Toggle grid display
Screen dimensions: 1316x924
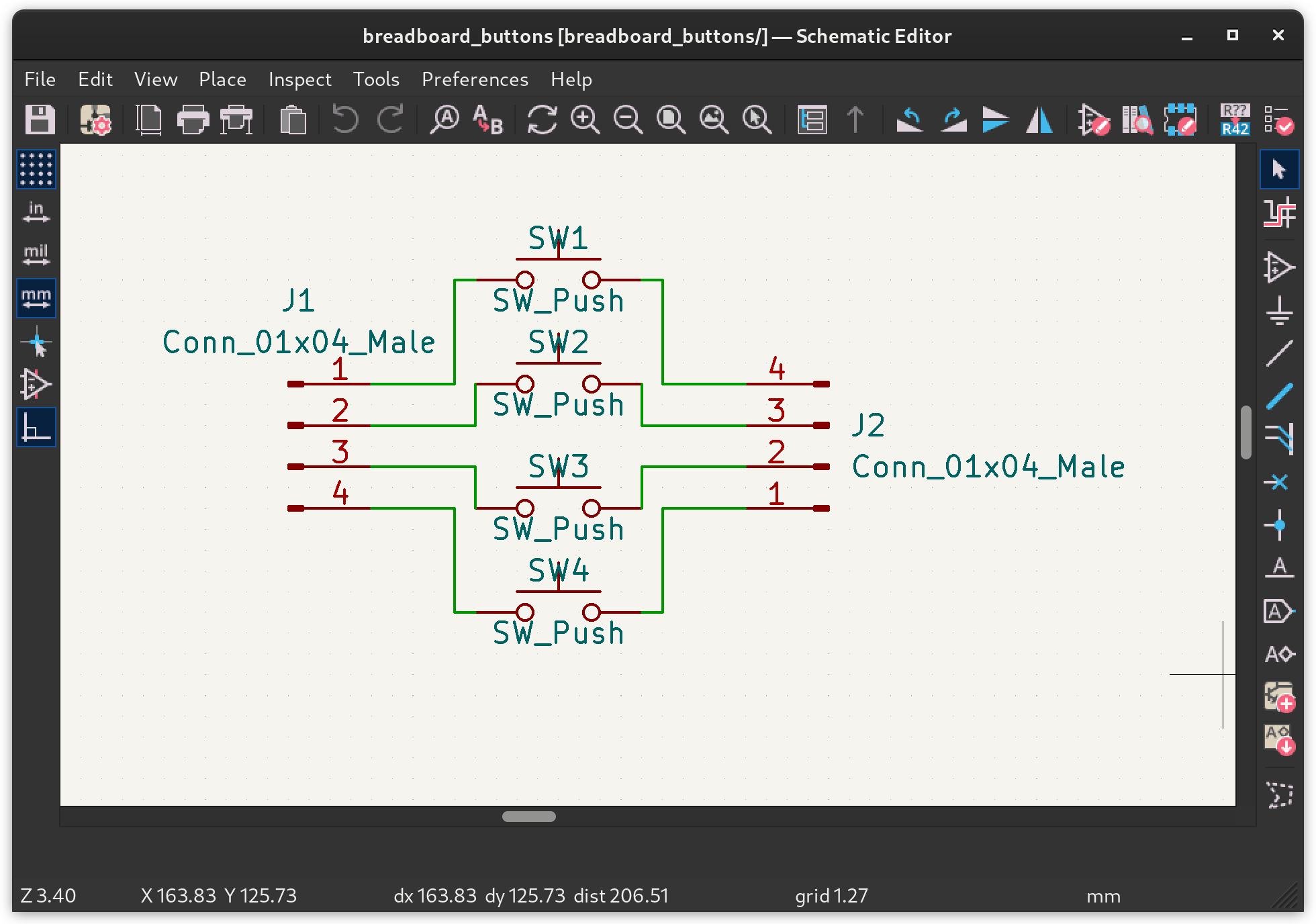(x=36, y=169)
